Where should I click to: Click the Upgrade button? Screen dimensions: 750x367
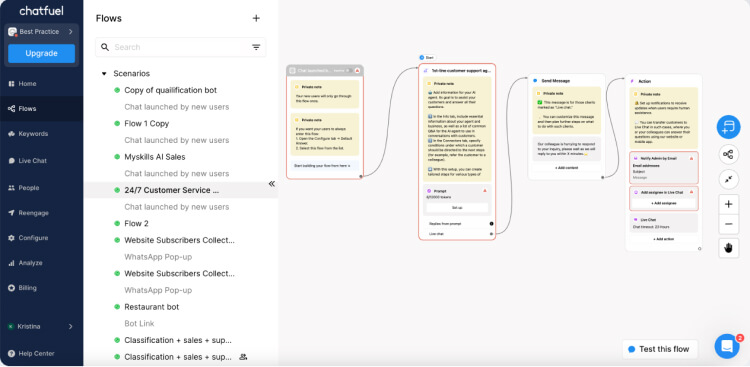coord(42,53)
